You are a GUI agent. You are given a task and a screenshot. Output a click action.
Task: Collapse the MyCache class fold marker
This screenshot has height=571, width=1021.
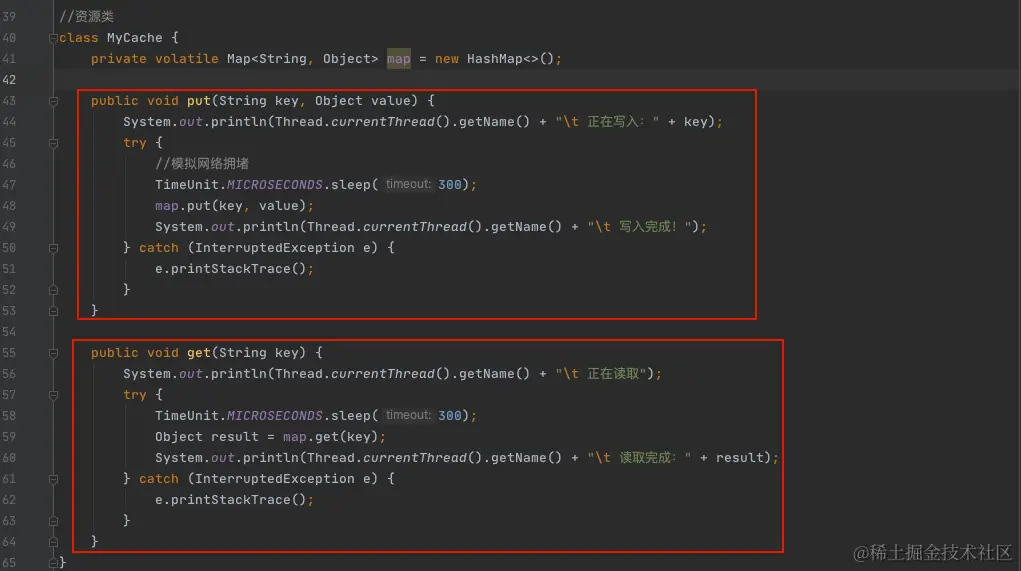click(x=53, y=38)
